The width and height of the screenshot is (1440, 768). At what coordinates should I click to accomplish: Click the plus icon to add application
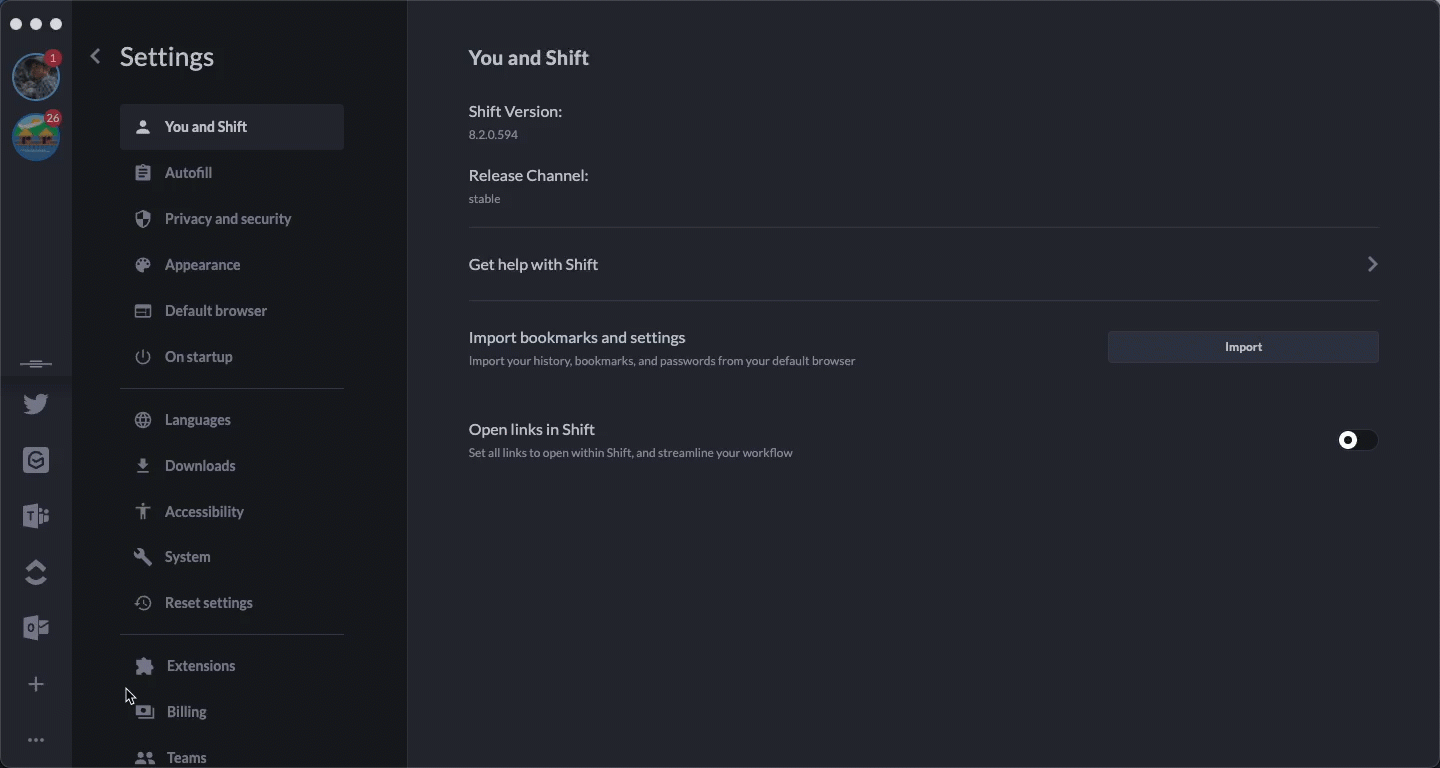36,684
